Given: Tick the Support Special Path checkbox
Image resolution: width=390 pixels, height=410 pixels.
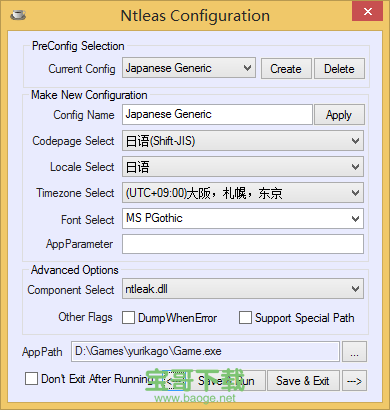Looking at the screenshot, I should (245, 318).
